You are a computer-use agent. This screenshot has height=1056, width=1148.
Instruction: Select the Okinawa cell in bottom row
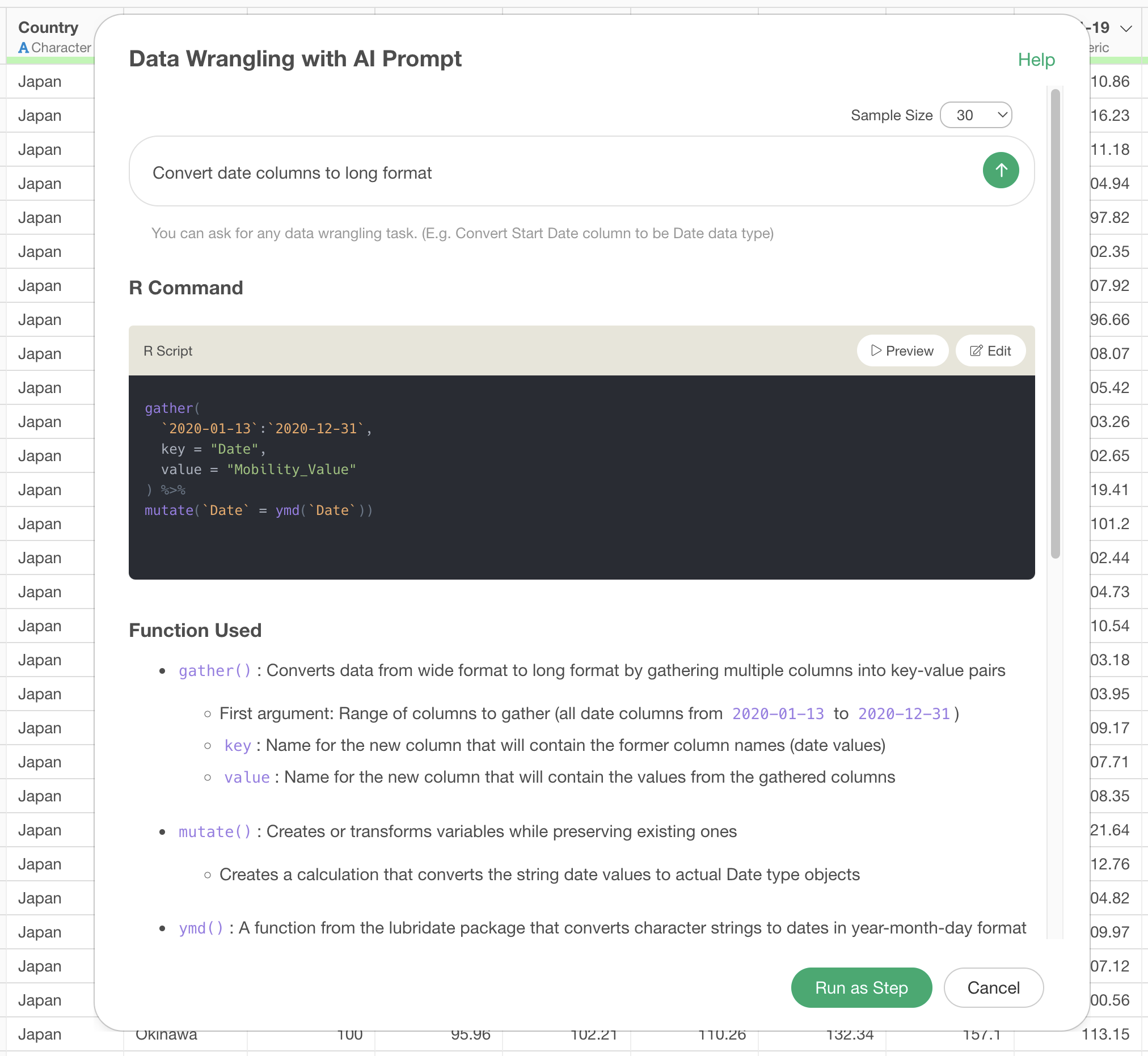tap(166, 1033)
